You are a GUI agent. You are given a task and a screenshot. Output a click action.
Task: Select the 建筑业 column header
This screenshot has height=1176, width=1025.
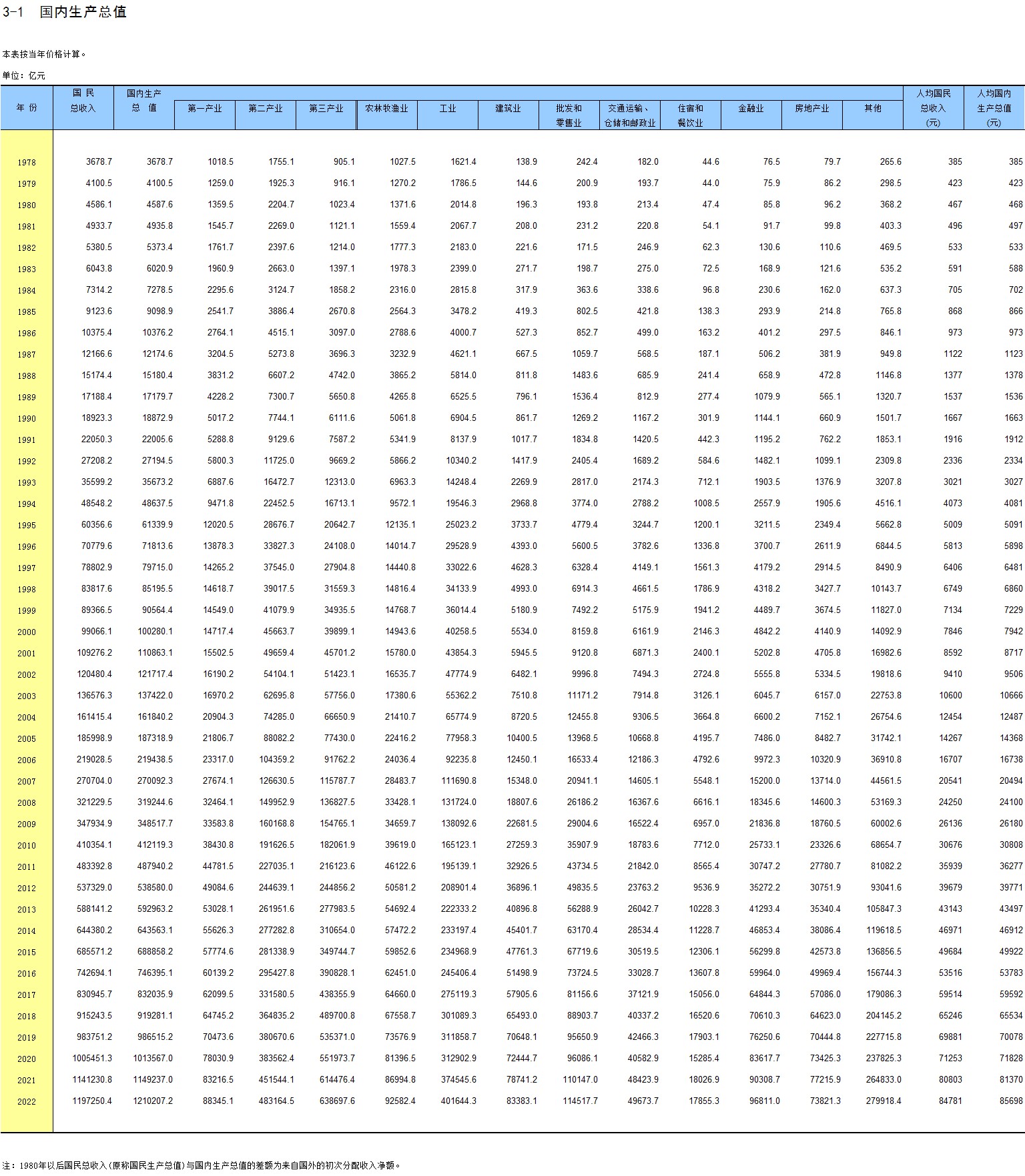coord(508,108)
